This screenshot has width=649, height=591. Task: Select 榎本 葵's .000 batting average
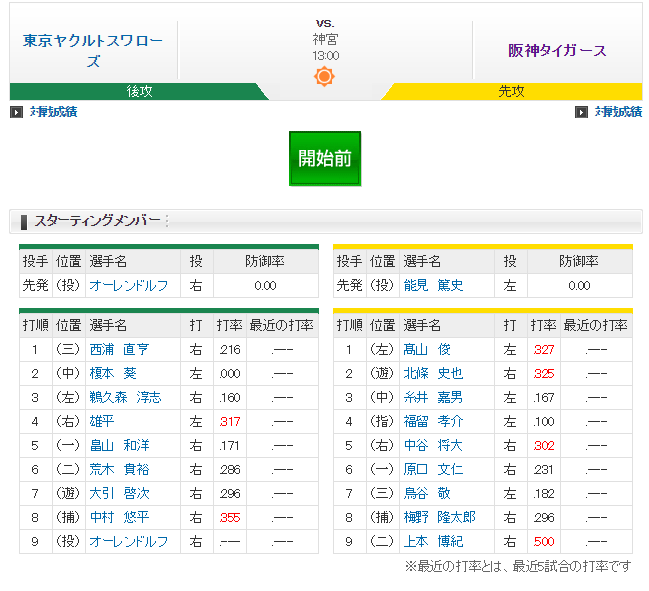pos(230,374)
